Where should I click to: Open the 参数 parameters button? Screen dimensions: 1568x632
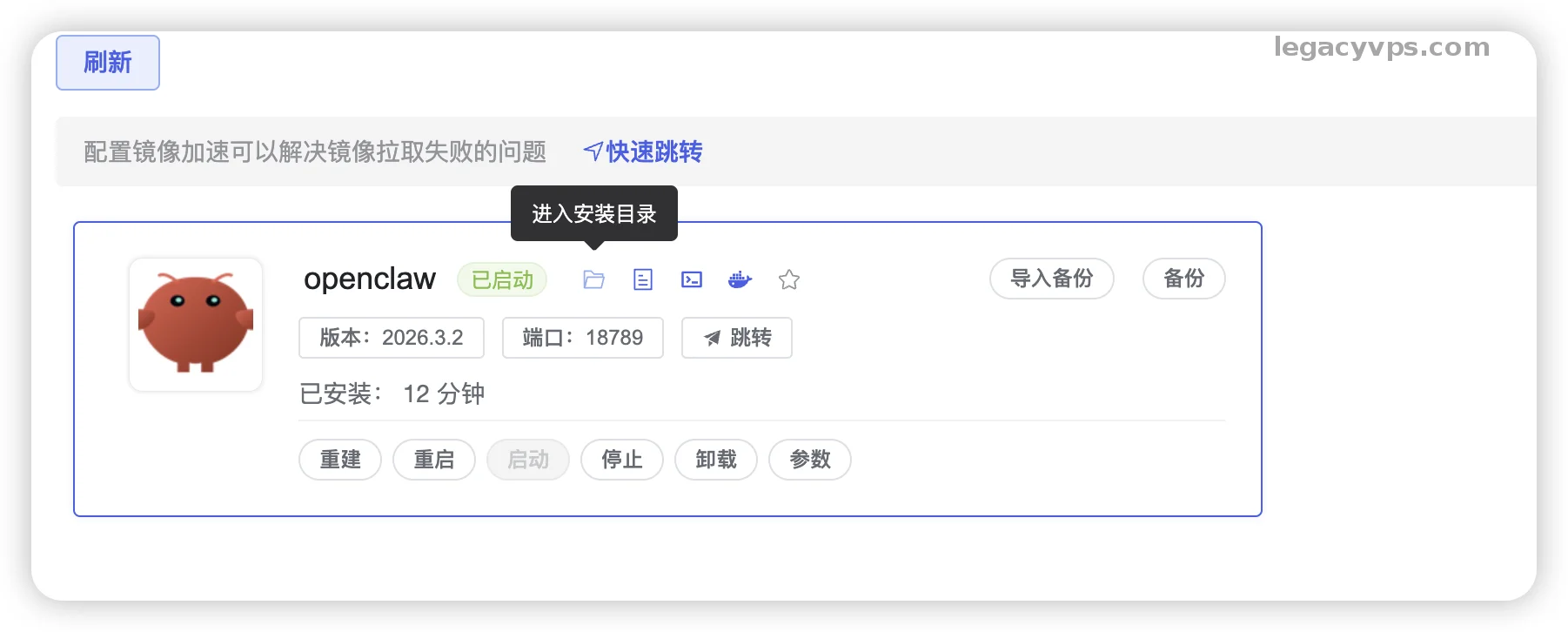click(810, 460)
